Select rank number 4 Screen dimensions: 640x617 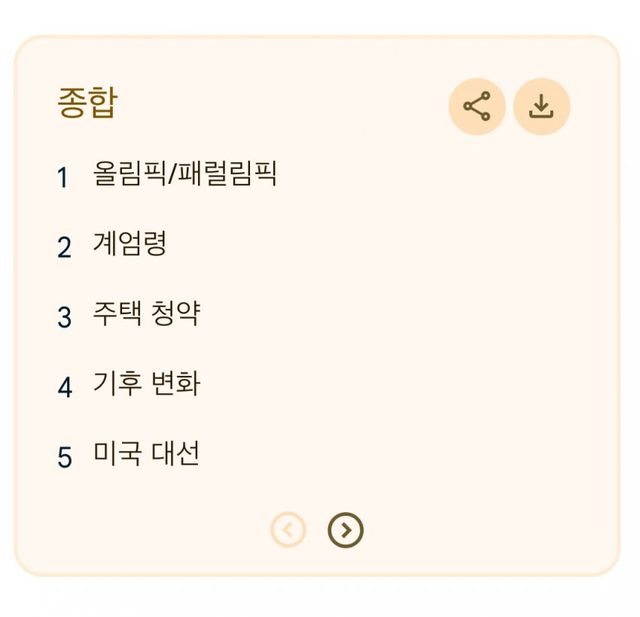[64, 388]
